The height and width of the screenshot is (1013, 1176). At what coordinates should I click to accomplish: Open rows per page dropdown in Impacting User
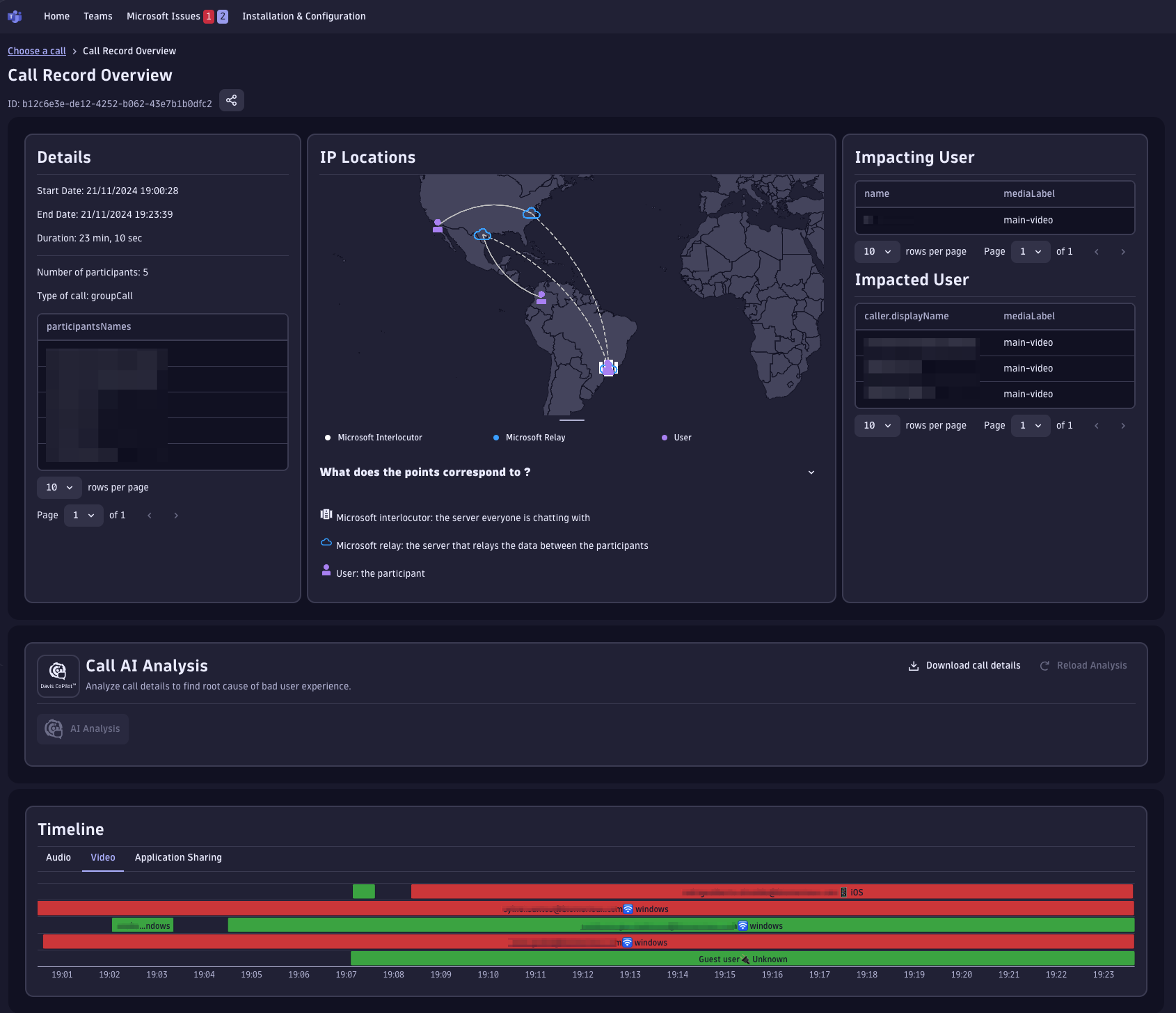click(877, 252)
